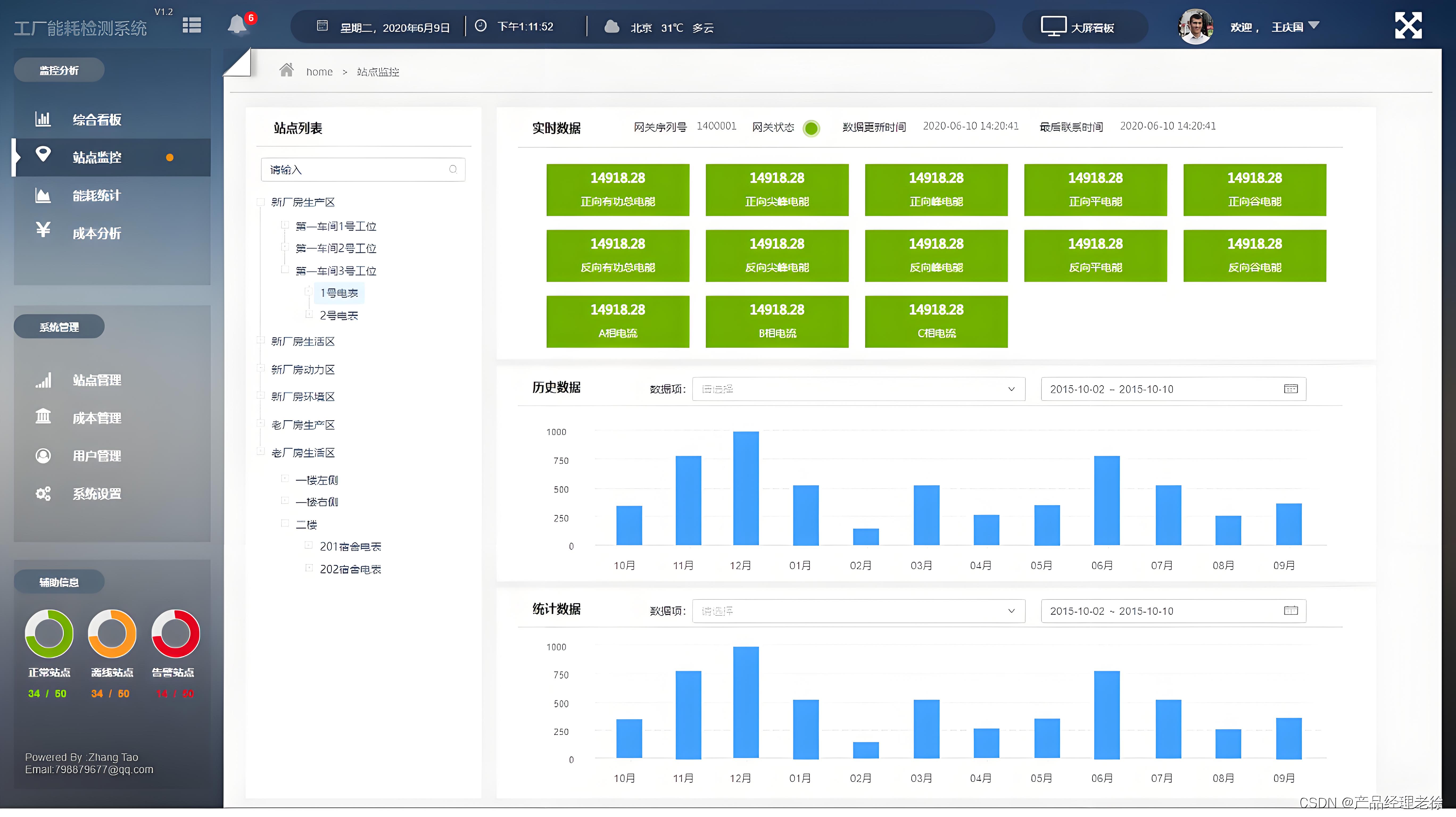Open the 历史数据 数据项 dropdown

(x=858, y=389)
